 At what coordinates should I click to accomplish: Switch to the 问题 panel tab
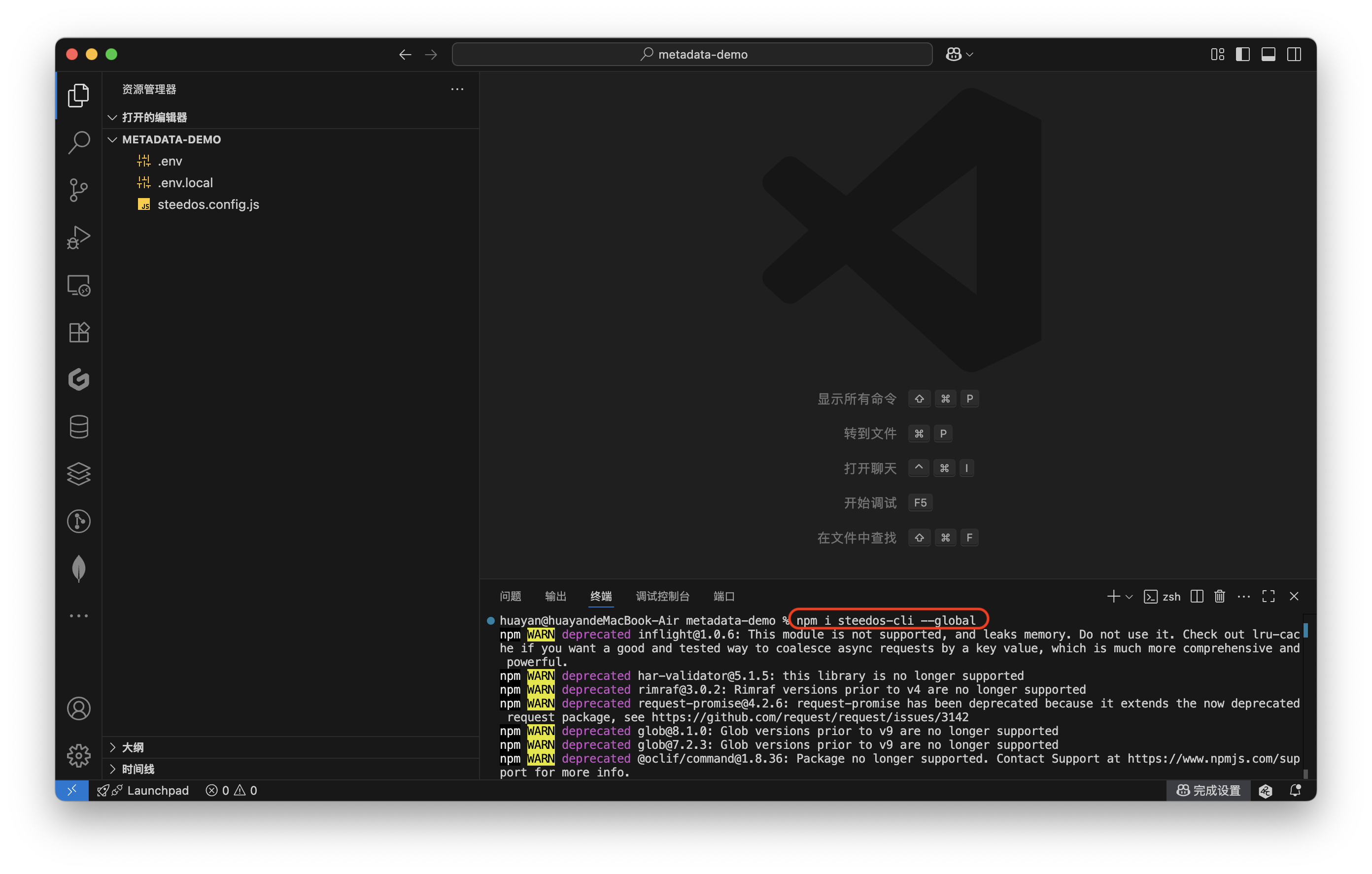tap(510, 597)
